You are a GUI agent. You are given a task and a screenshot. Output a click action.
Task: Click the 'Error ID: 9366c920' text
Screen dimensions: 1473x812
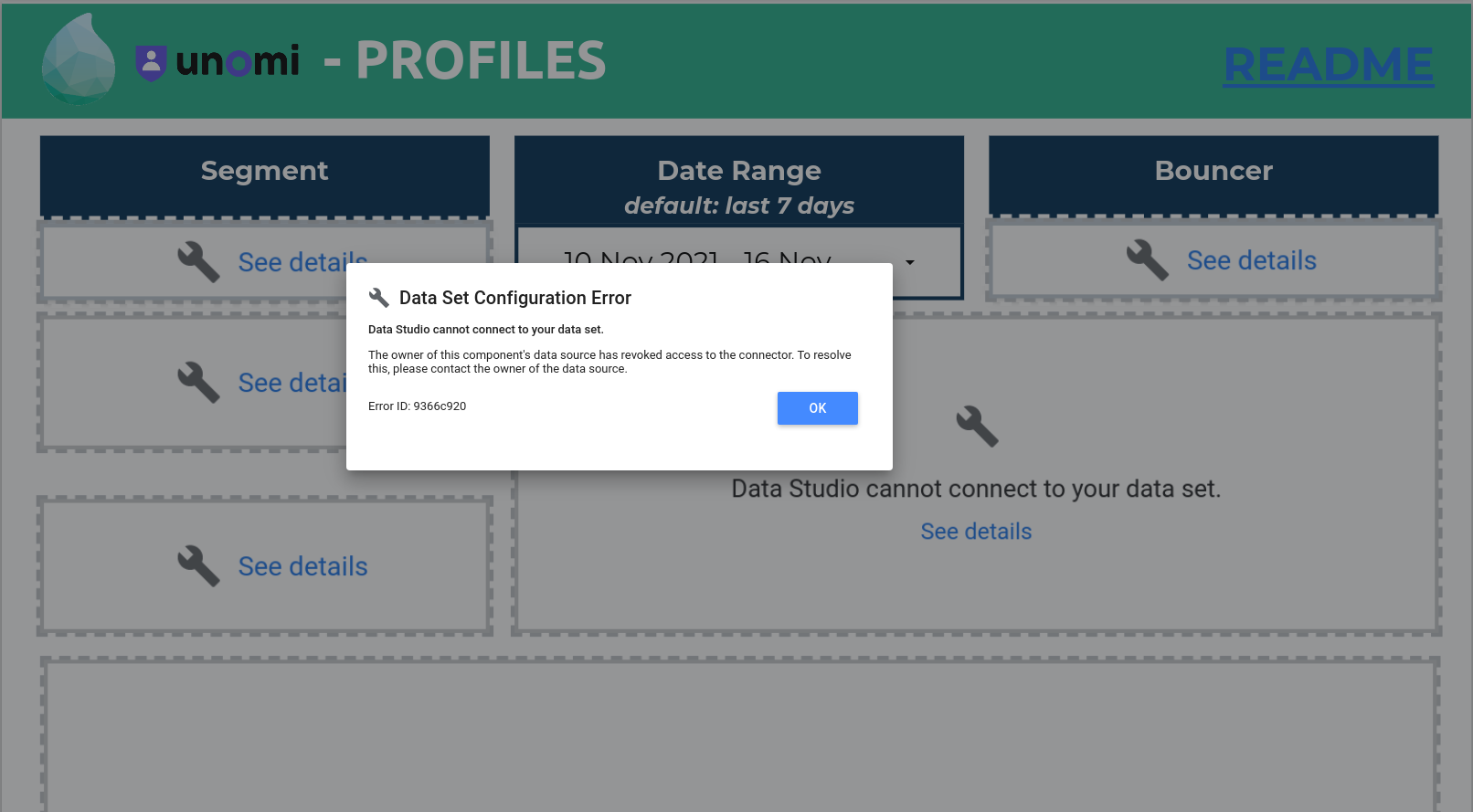[x=417, y=406]
